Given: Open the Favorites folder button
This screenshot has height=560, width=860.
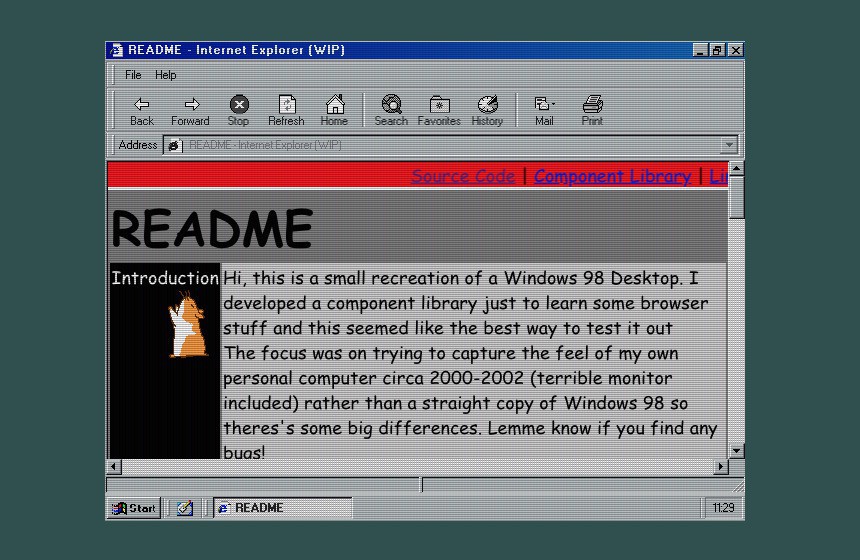Looking at the screenshot, I should pyautogui.click(x=439, y=111).
